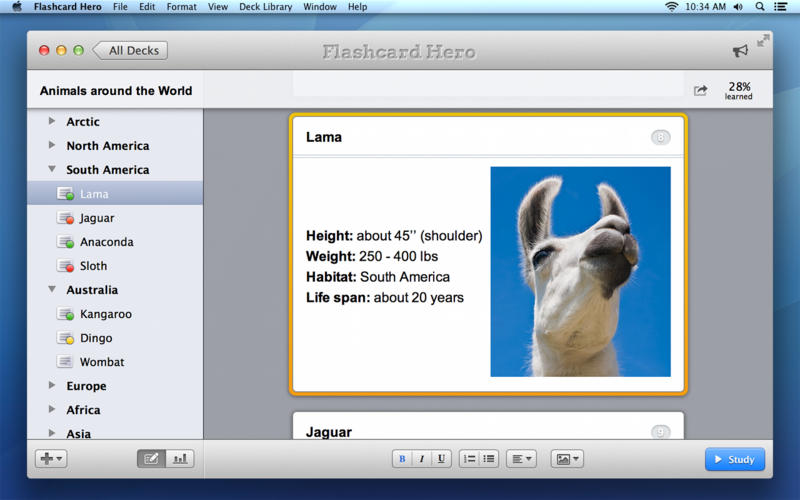The width and height of the screenshot is (800, 500).
Task: Switch to statistics chart toggle
Action: pos(180,459)
